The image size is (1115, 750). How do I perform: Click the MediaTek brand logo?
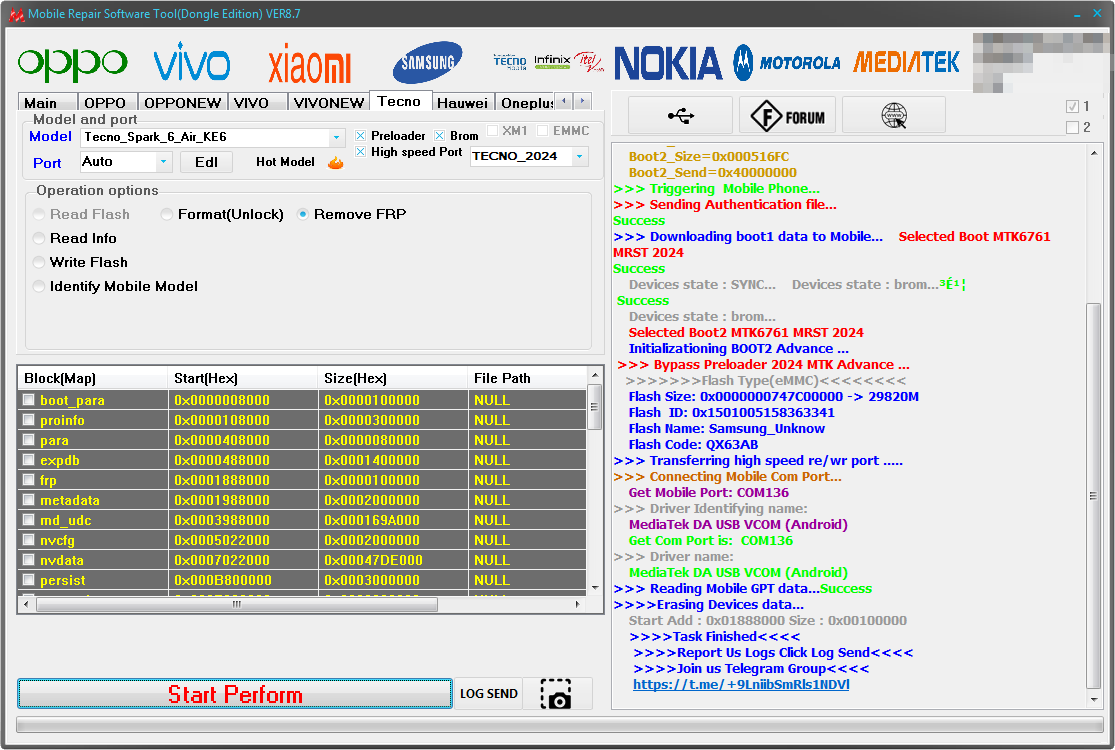906,62
